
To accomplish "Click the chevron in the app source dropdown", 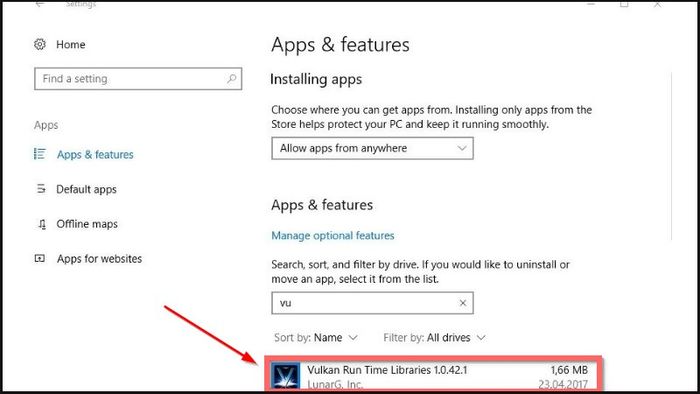I will 462,148.
